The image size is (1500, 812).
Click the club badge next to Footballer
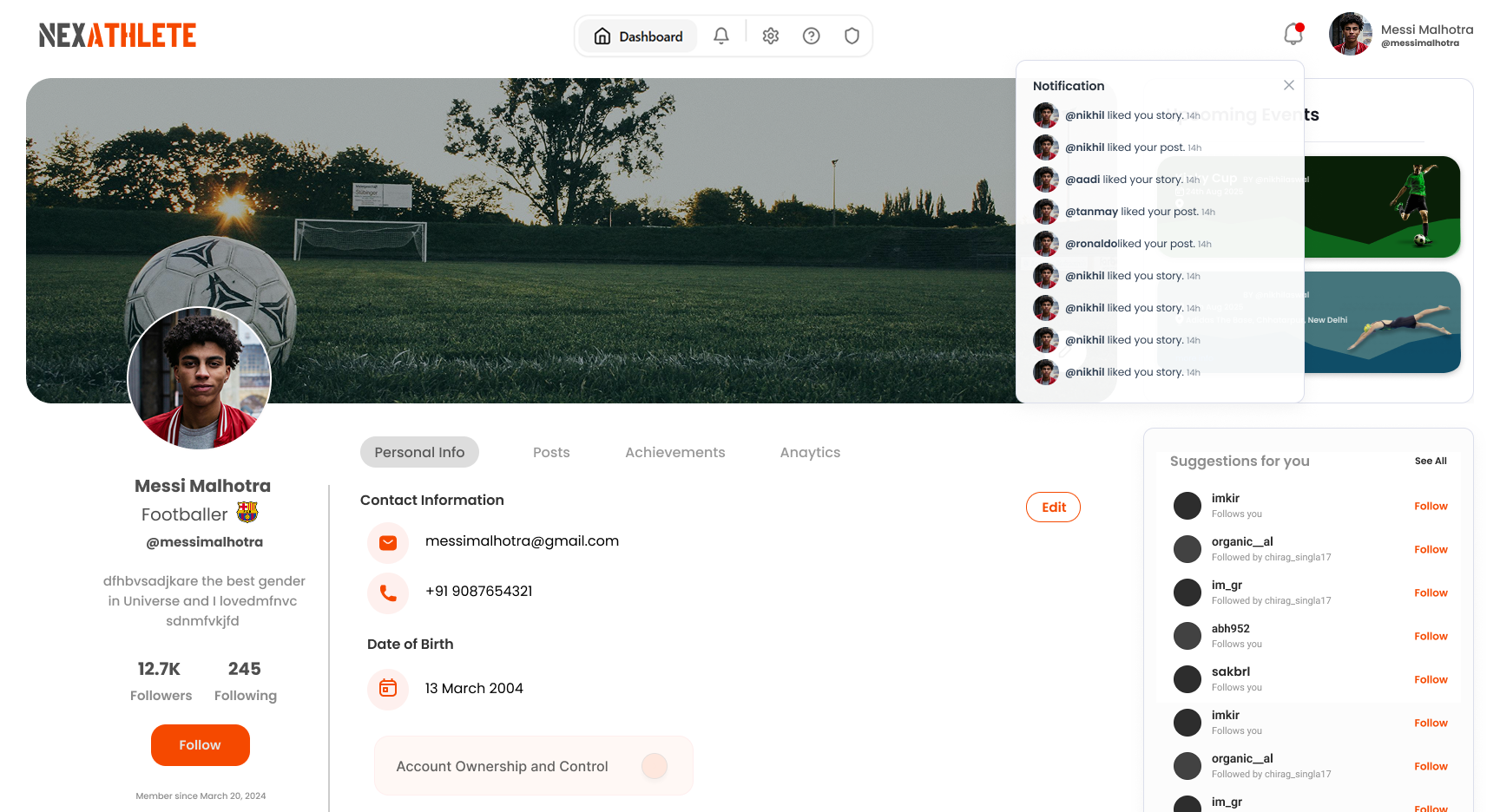[247, 513]
